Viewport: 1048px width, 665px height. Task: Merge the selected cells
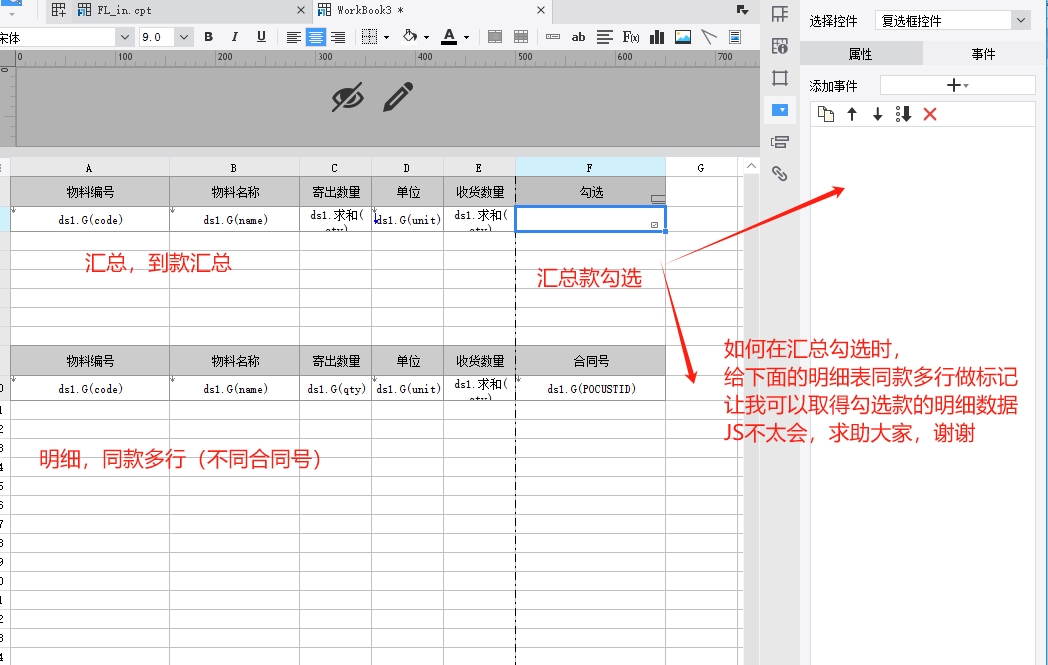click(x=495, y=37)
